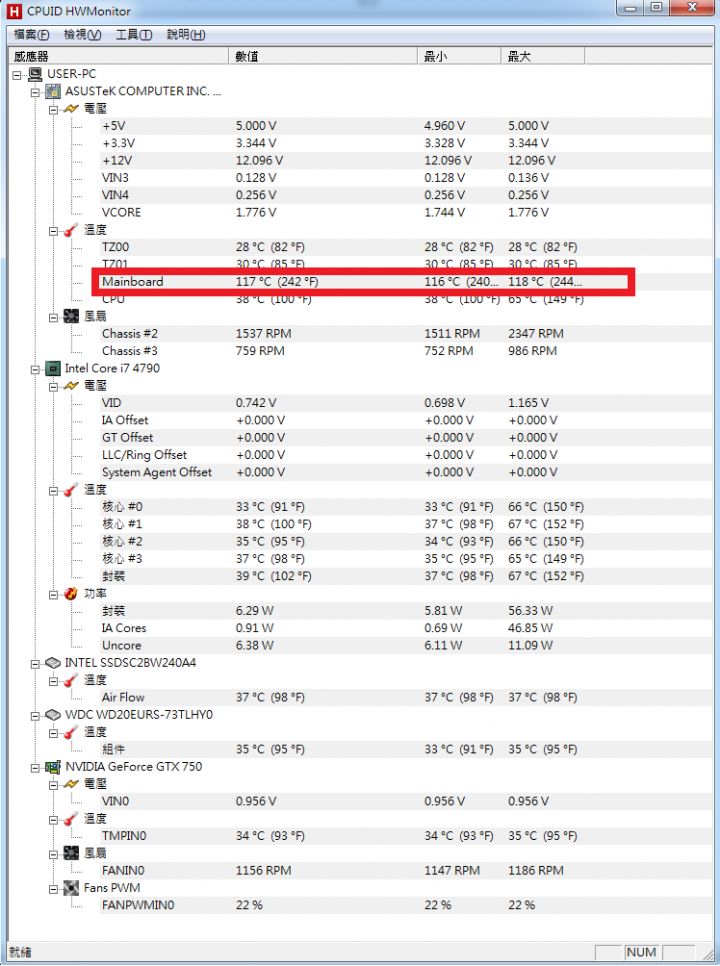Select the Uncore power row

[406, 645]
